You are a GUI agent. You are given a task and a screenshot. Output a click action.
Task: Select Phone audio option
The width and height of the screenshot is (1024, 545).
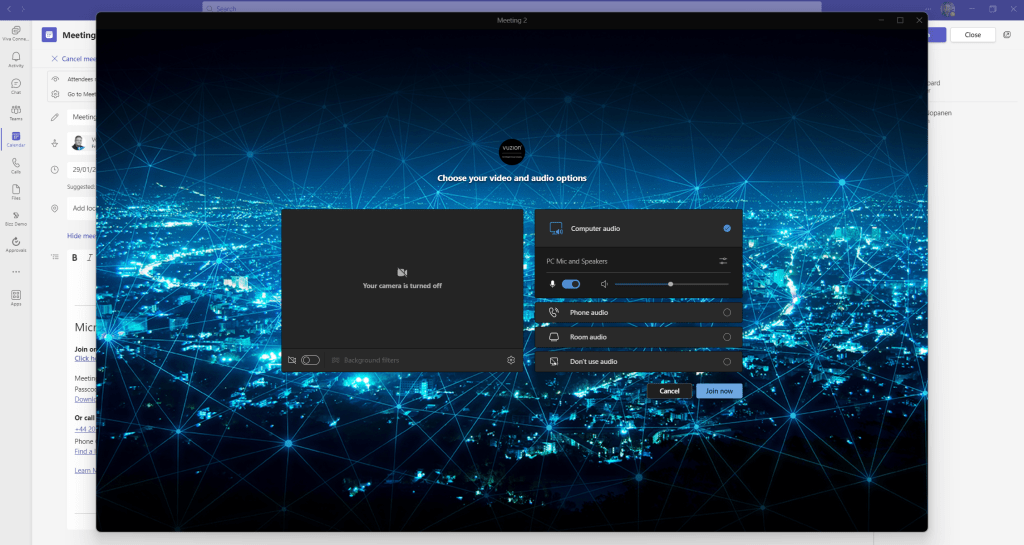pos(726,312)
